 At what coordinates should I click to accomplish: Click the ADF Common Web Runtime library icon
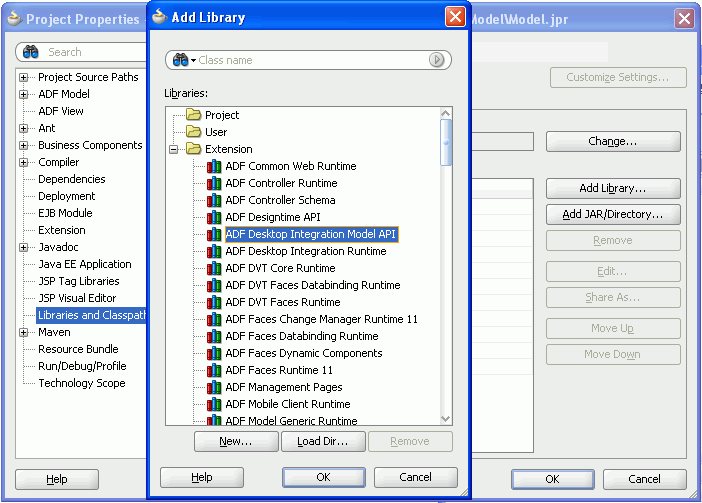coord(214,166)
